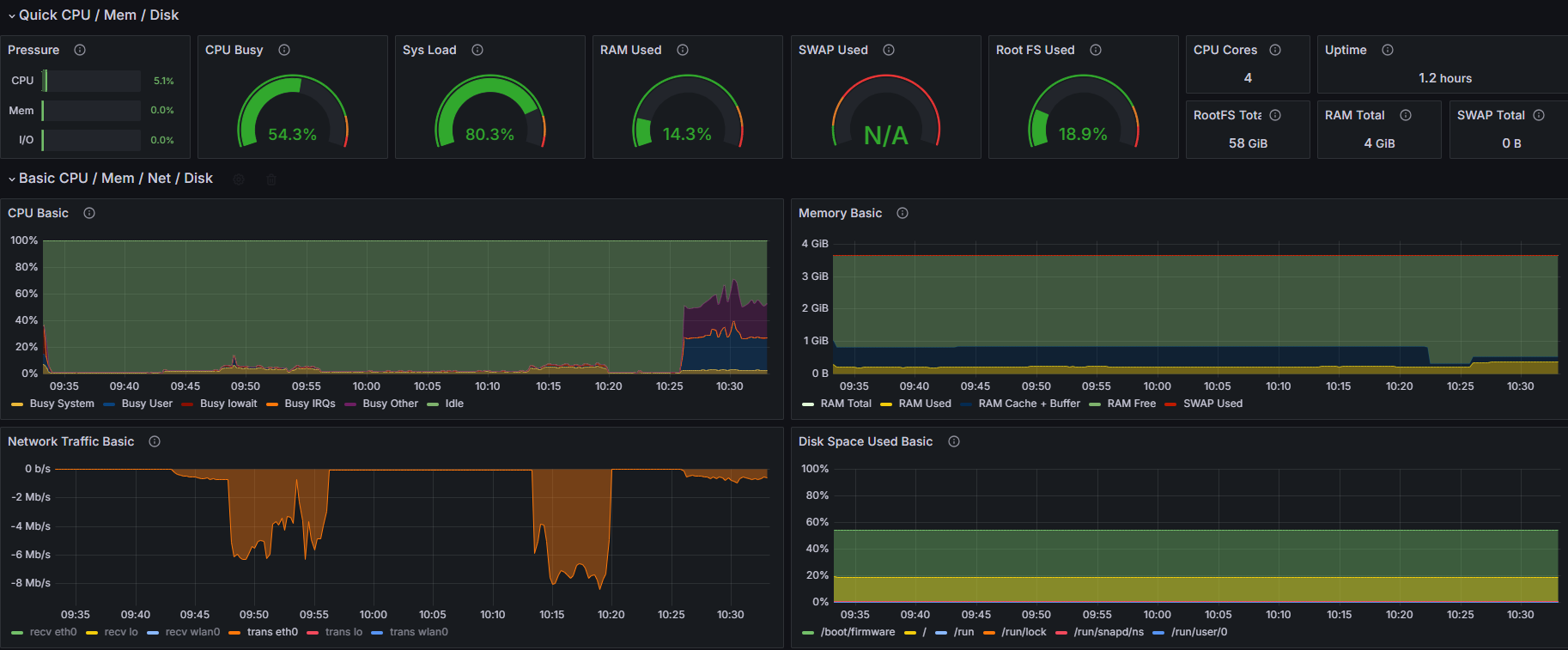
Task: Click the Memory Basic panel info icon
Action: coord(903,213)
